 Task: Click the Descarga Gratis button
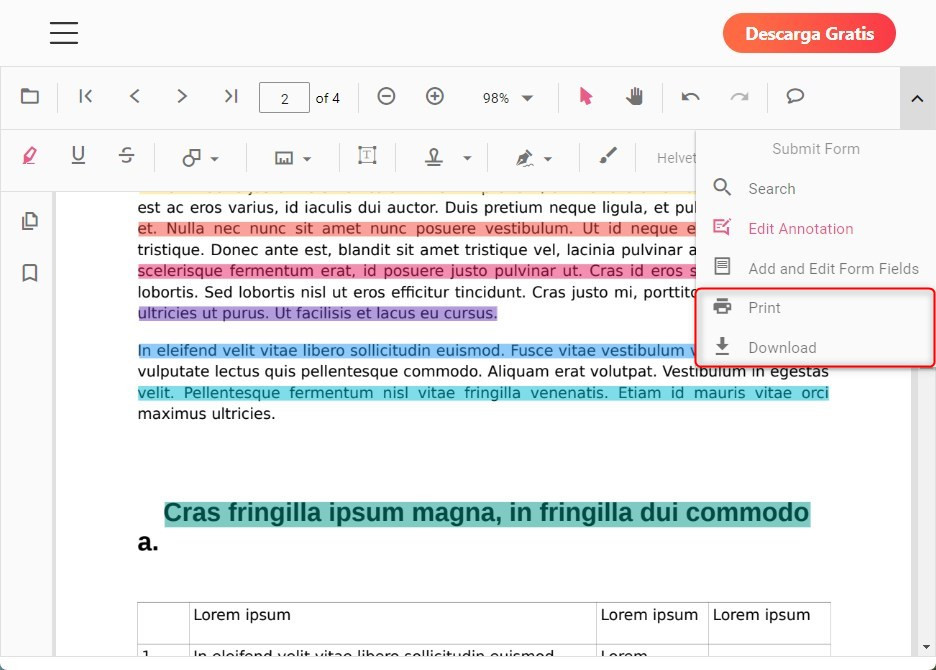coord(808,33)
